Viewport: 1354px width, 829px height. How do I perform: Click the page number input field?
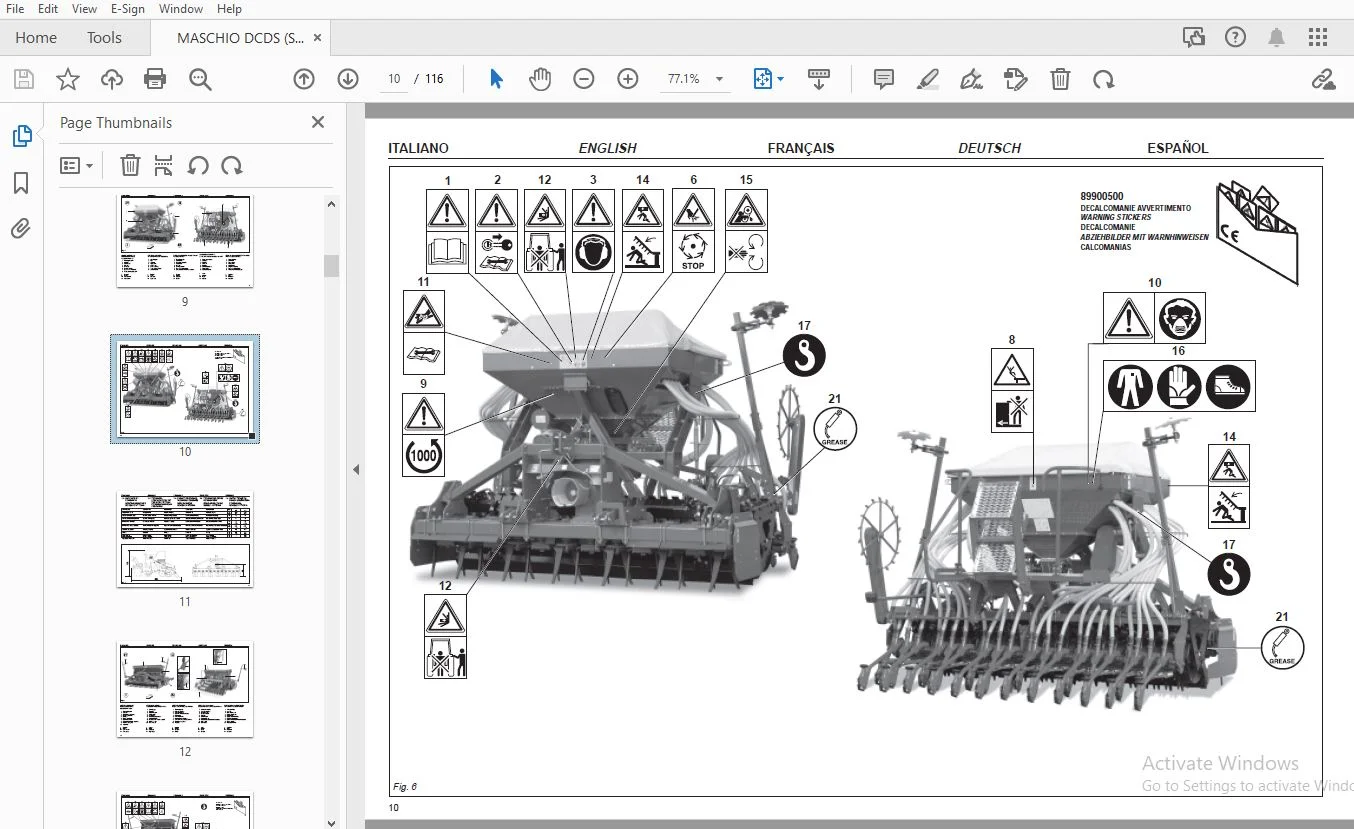394,79
